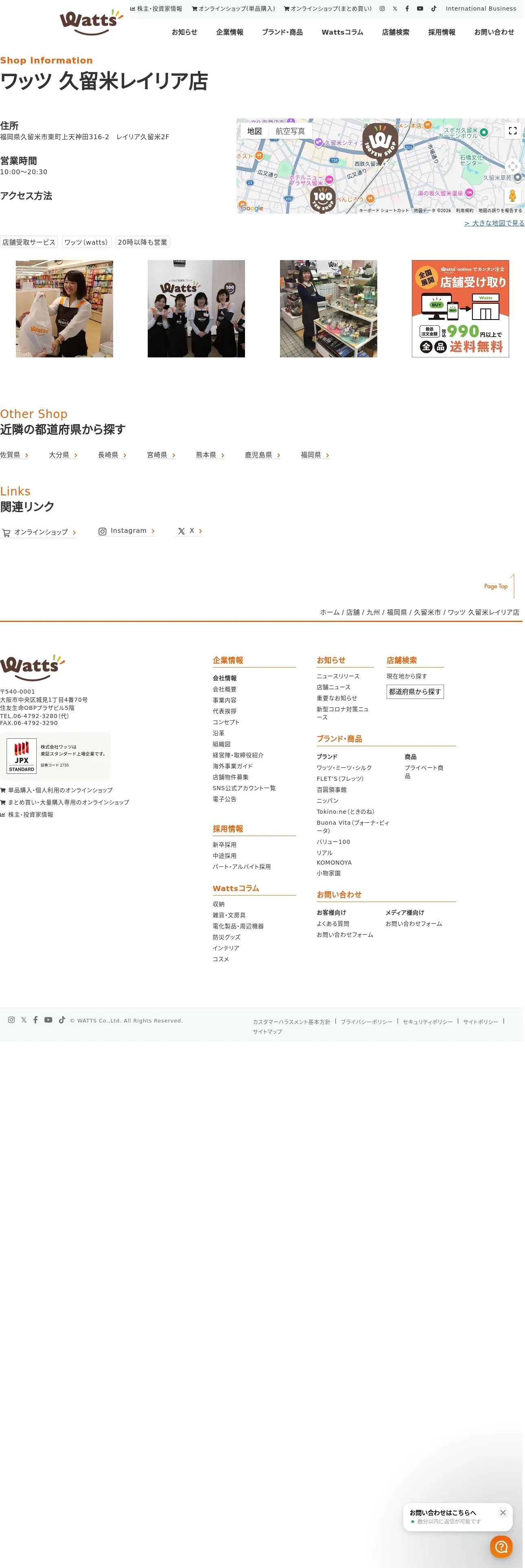Viewport: 525px width, 1568px height.
Task: Select 熊本県 prefecture link
Action: (x=210, y=455)
